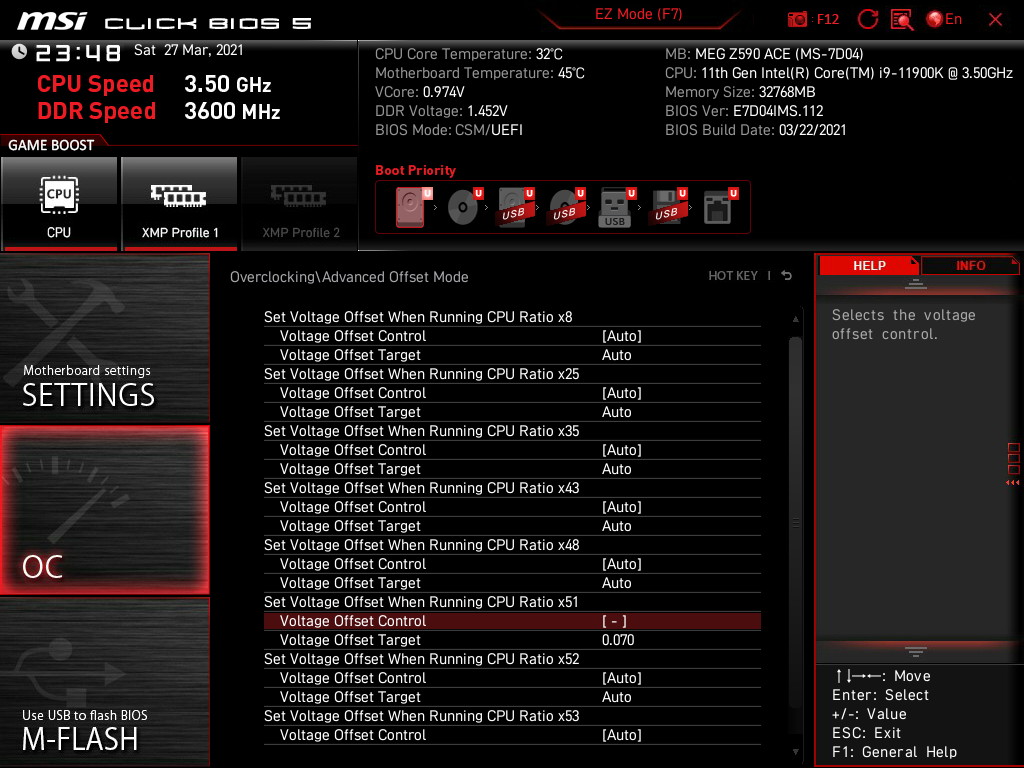Open Voltage Offset Control dropdown for Ratio x43
This screenshot has height=768, width=1024.
click(512, 507)
